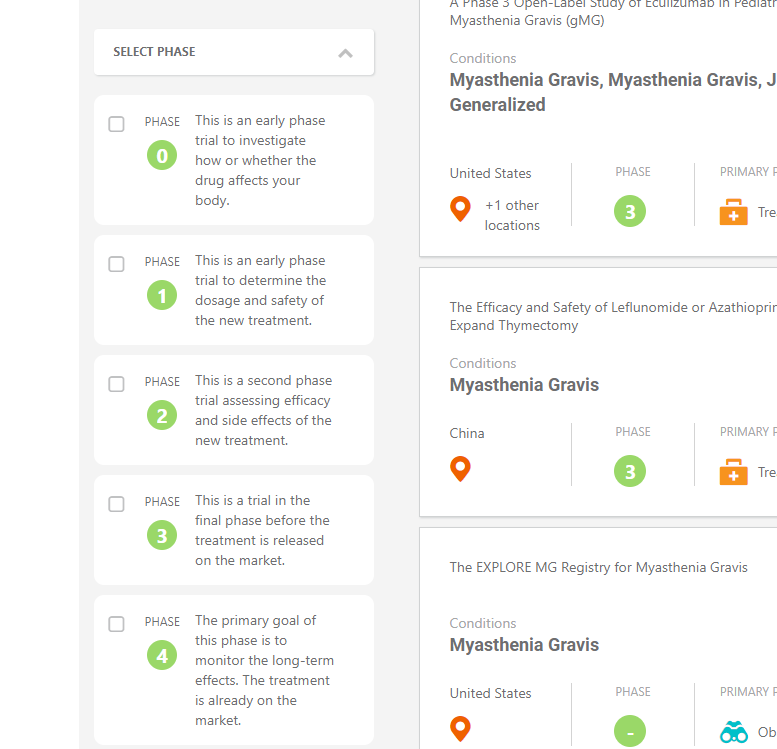777x749 pixels.
Task: Click the '+1 other locations' text
Action: pos(512,215)
